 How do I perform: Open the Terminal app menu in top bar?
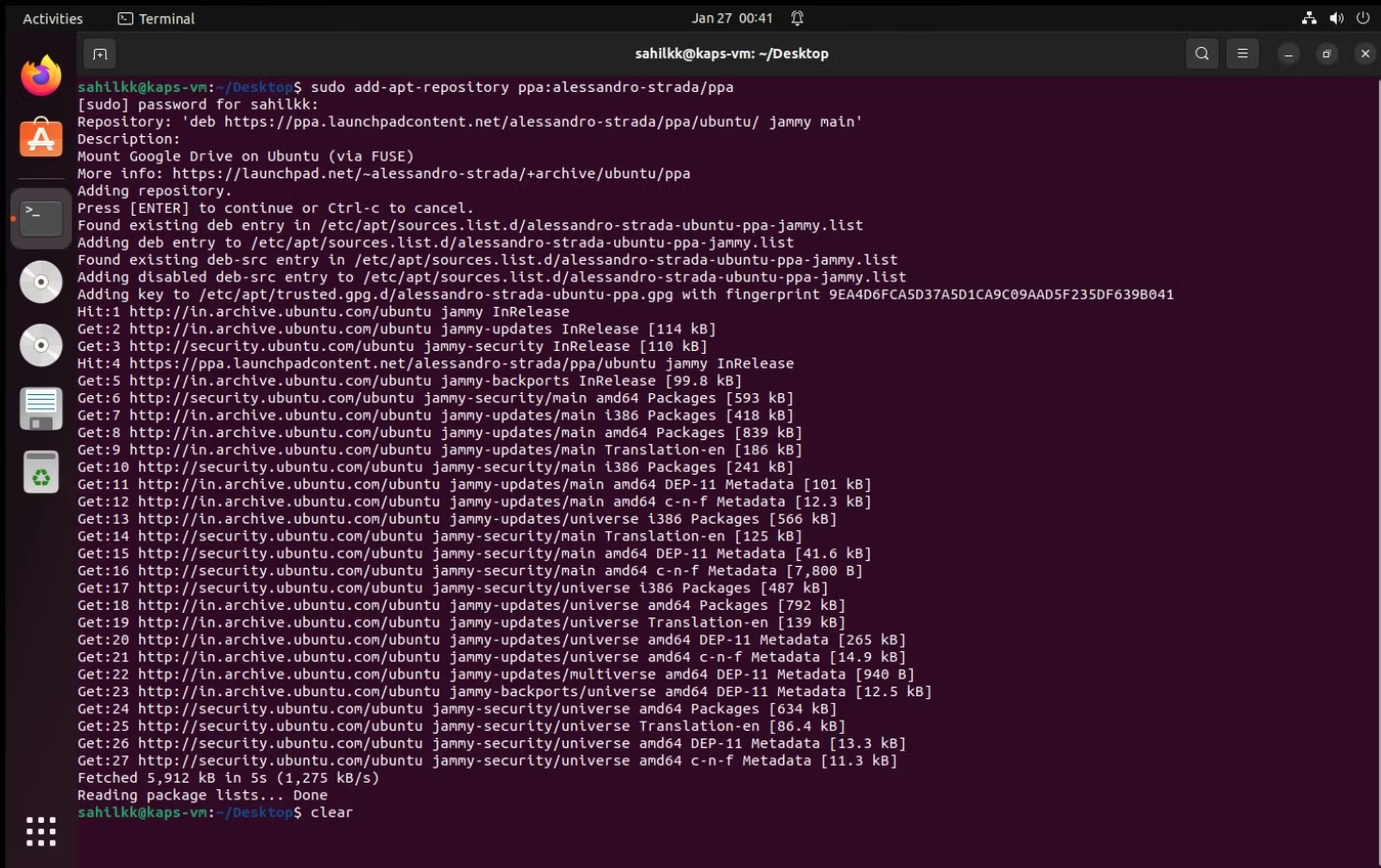[x=156, y=19]
